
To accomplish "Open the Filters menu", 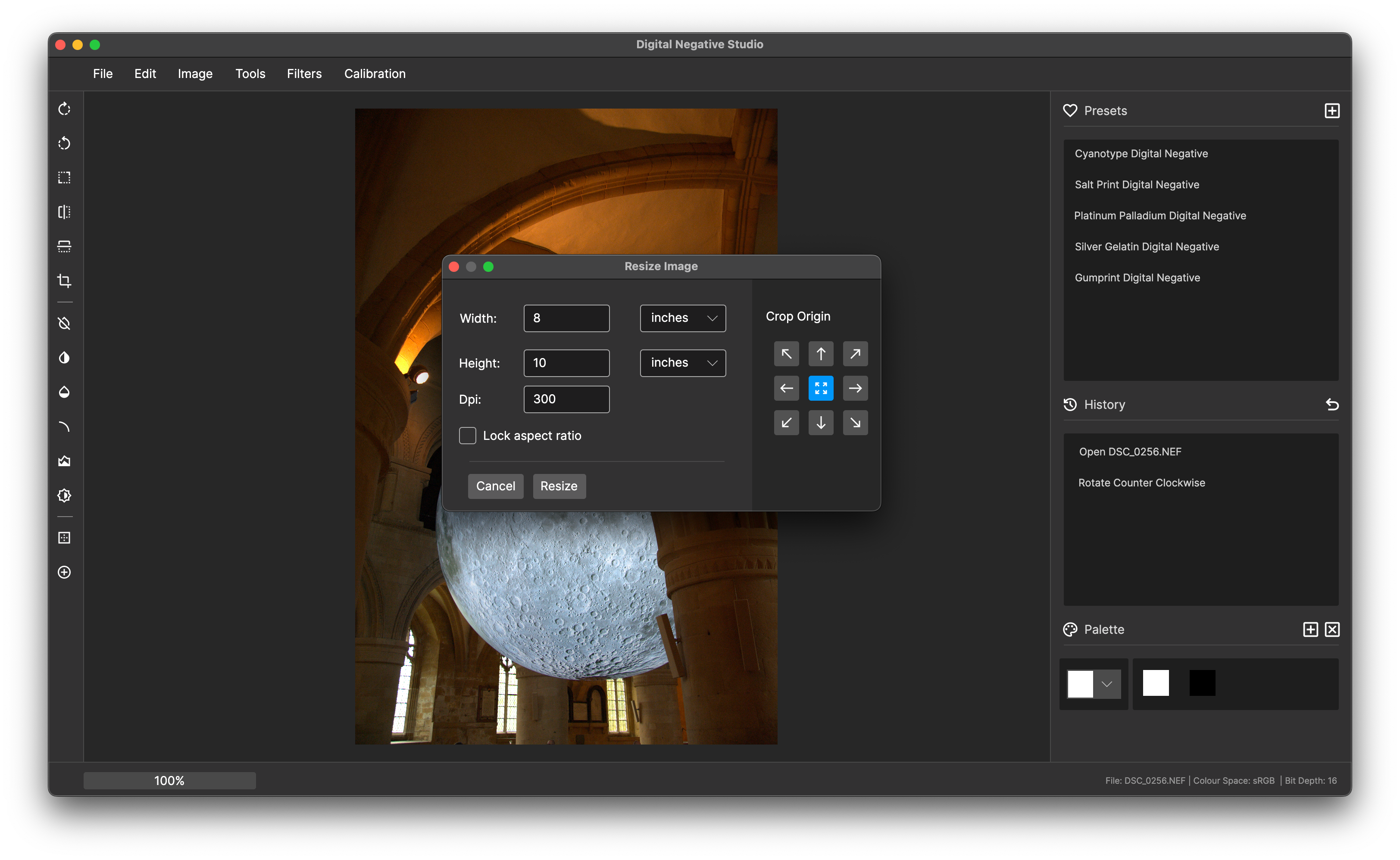I will point(304,73).
